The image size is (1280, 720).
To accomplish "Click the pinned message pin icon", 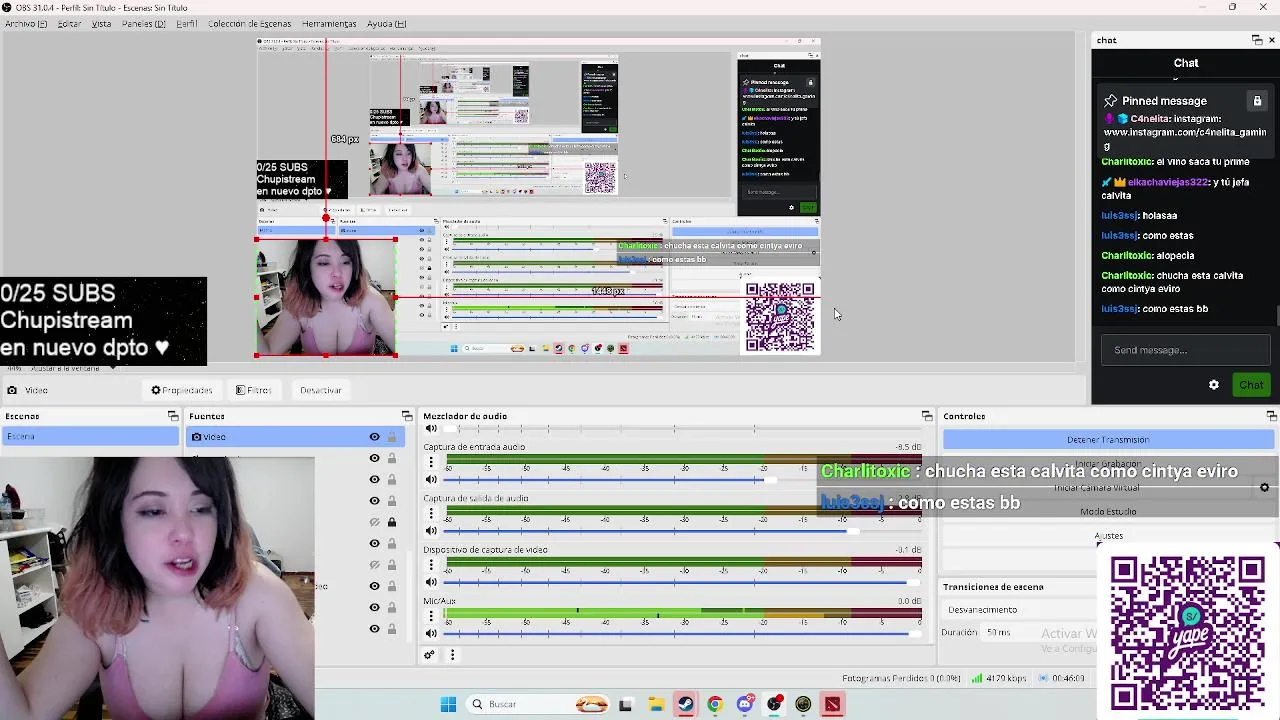I will point(1110,101).
